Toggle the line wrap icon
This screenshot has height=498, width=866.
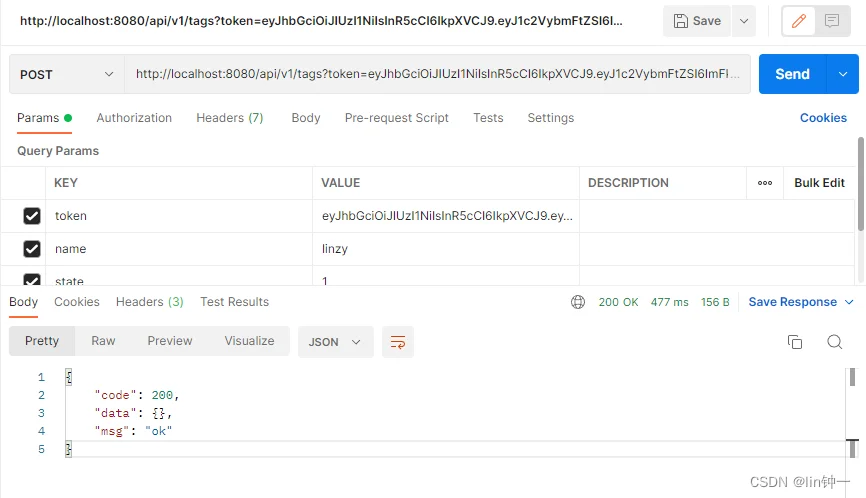pyautogui.click(x=398, y=342)
